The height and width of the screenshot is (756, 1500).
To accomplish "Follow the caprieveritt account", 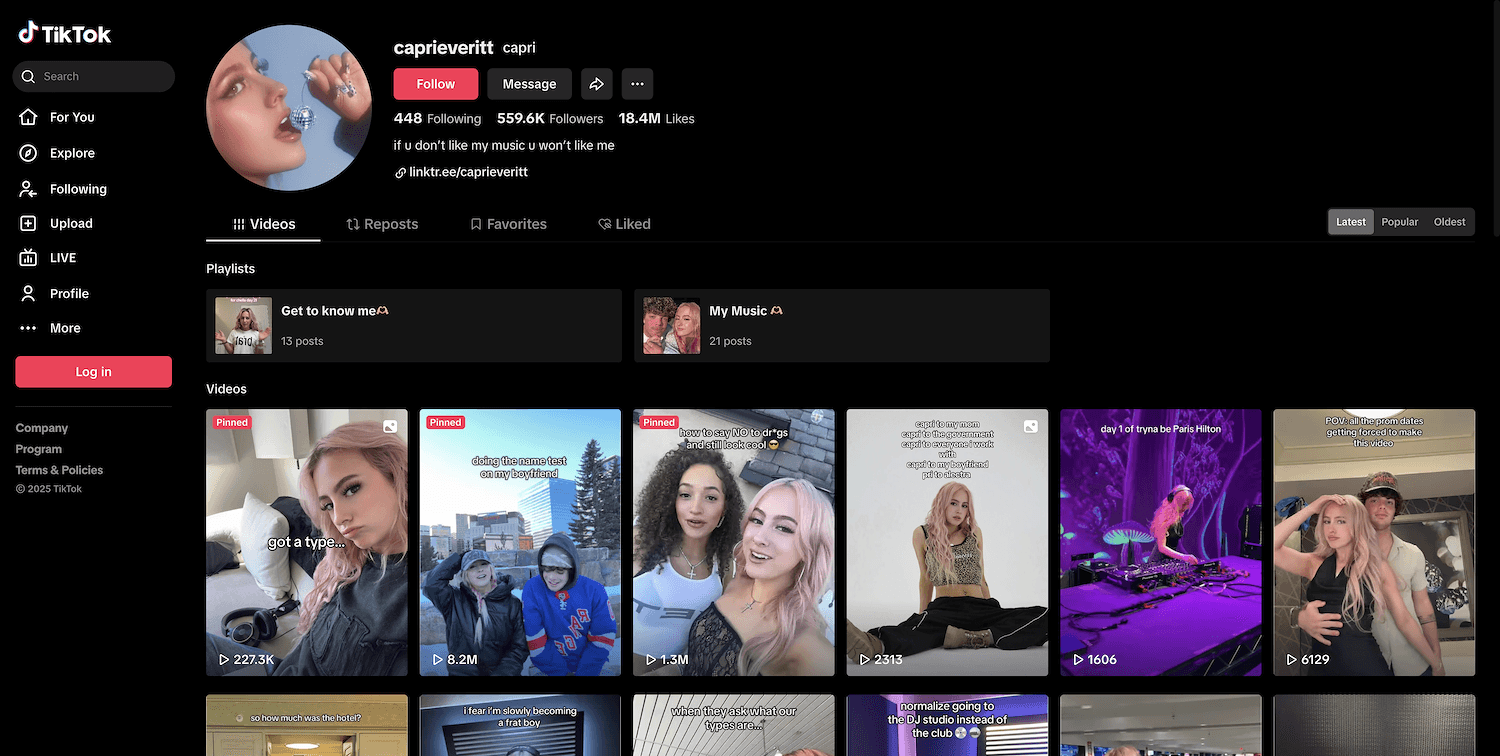I will click(x=435, y=84).
